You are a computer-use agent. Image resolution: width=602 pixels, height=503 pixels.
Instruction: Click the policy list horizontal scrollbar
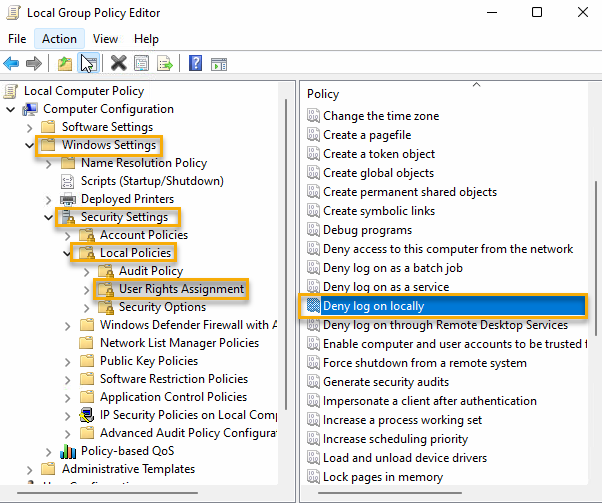[390, 493]
